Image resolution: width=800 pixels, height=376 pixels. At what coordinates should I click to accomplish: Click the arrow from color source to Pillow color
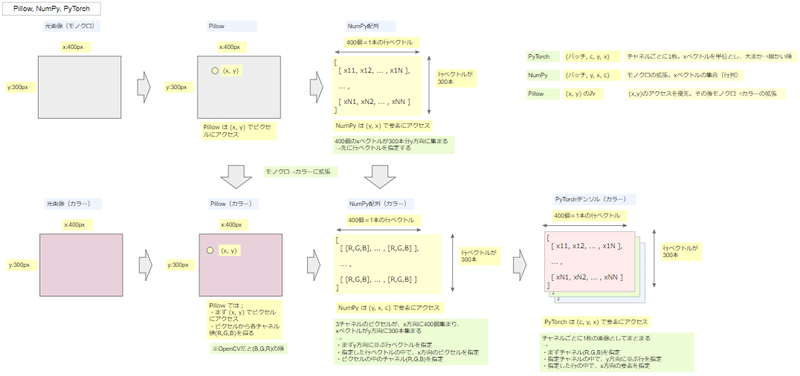(145, 265)
